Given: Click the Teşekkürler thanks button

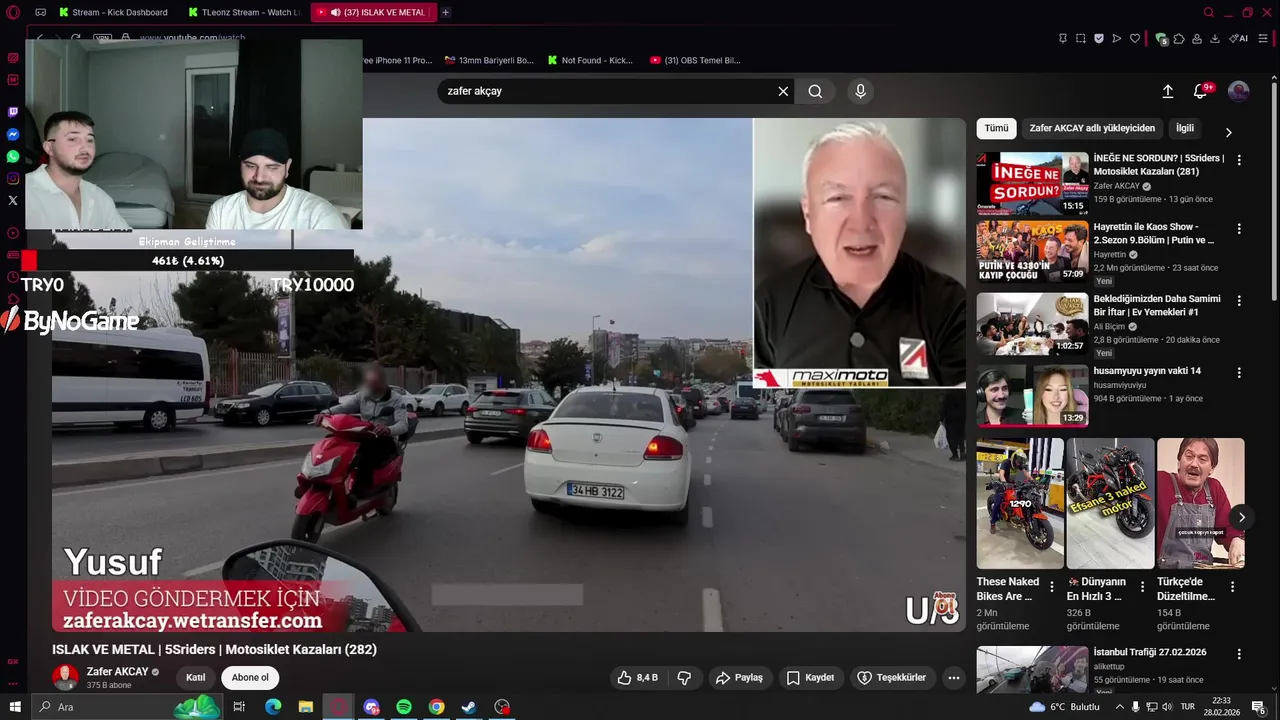Looking at the screenshot, I should point(891,677).
